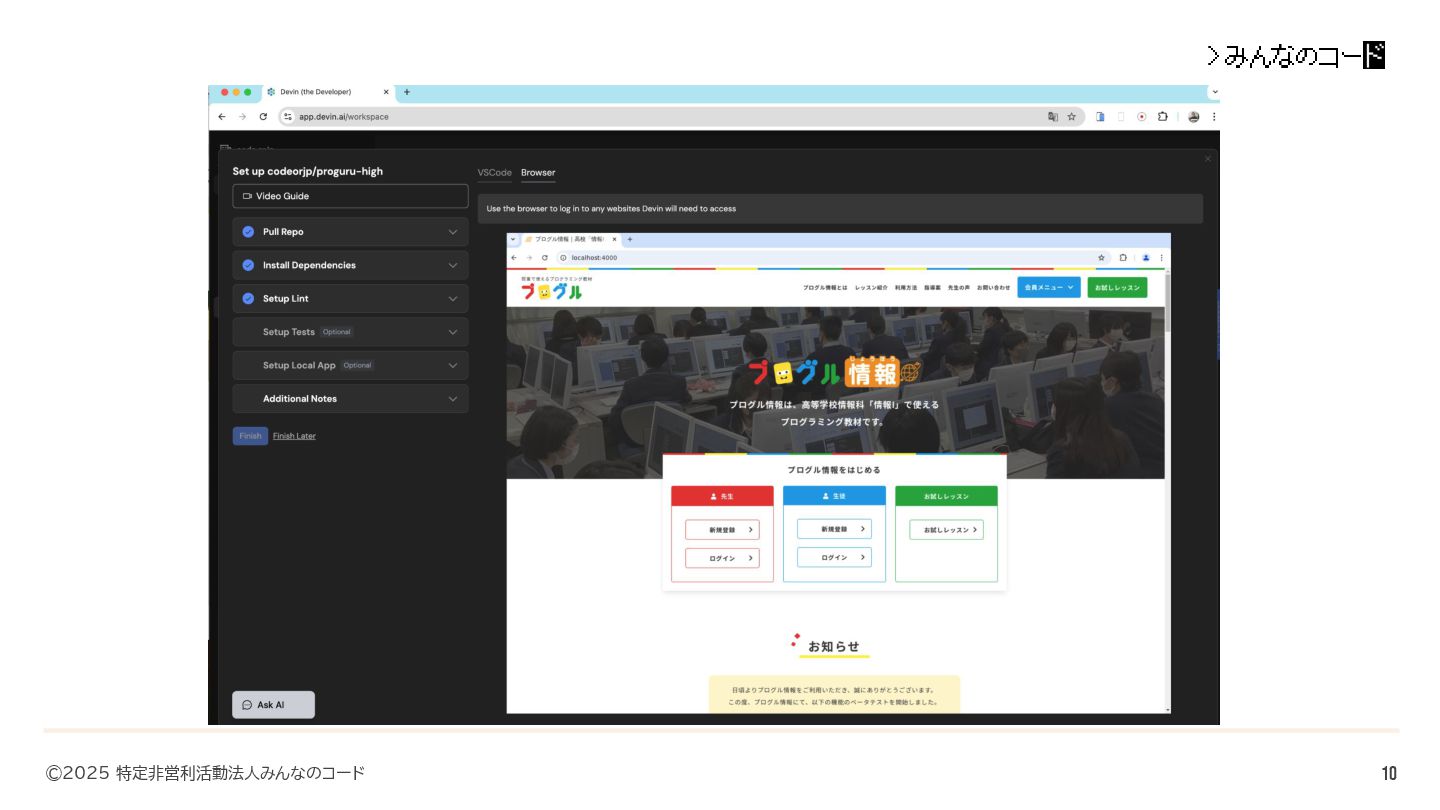The height and width of the screenshot is (810, 1440).
Task: Click the green お試しレッスン header button
Action: pyautogui.click(x=1117, y=287)
